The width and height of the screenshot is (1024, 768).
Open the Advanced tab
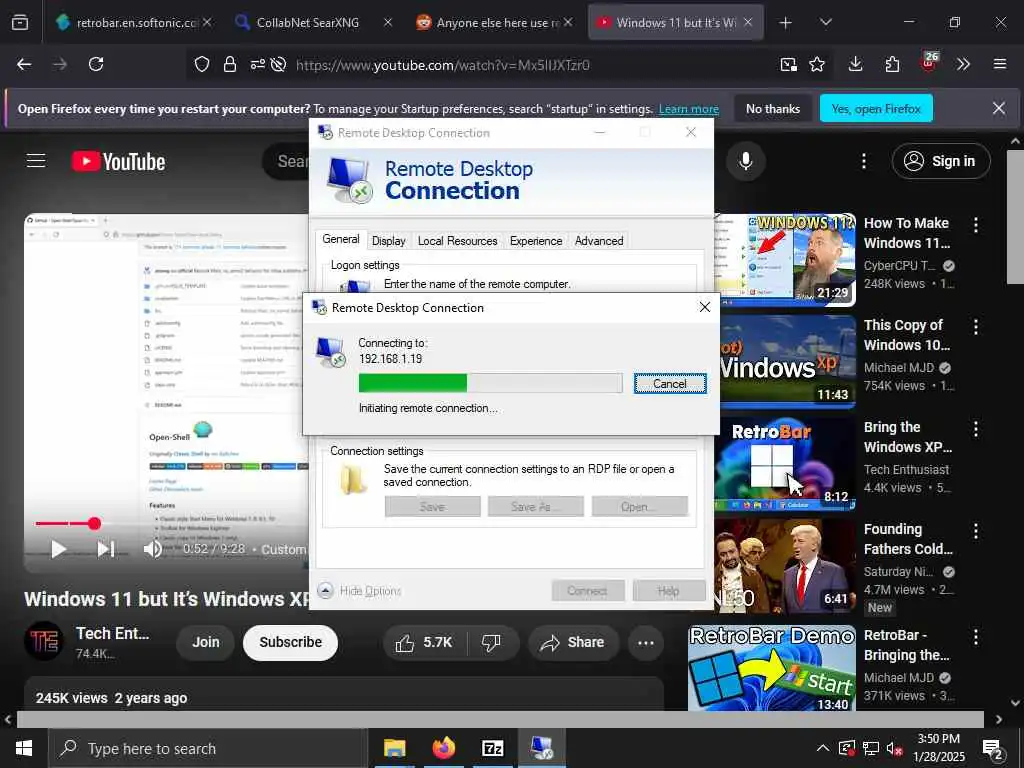[x=599, y=240]
